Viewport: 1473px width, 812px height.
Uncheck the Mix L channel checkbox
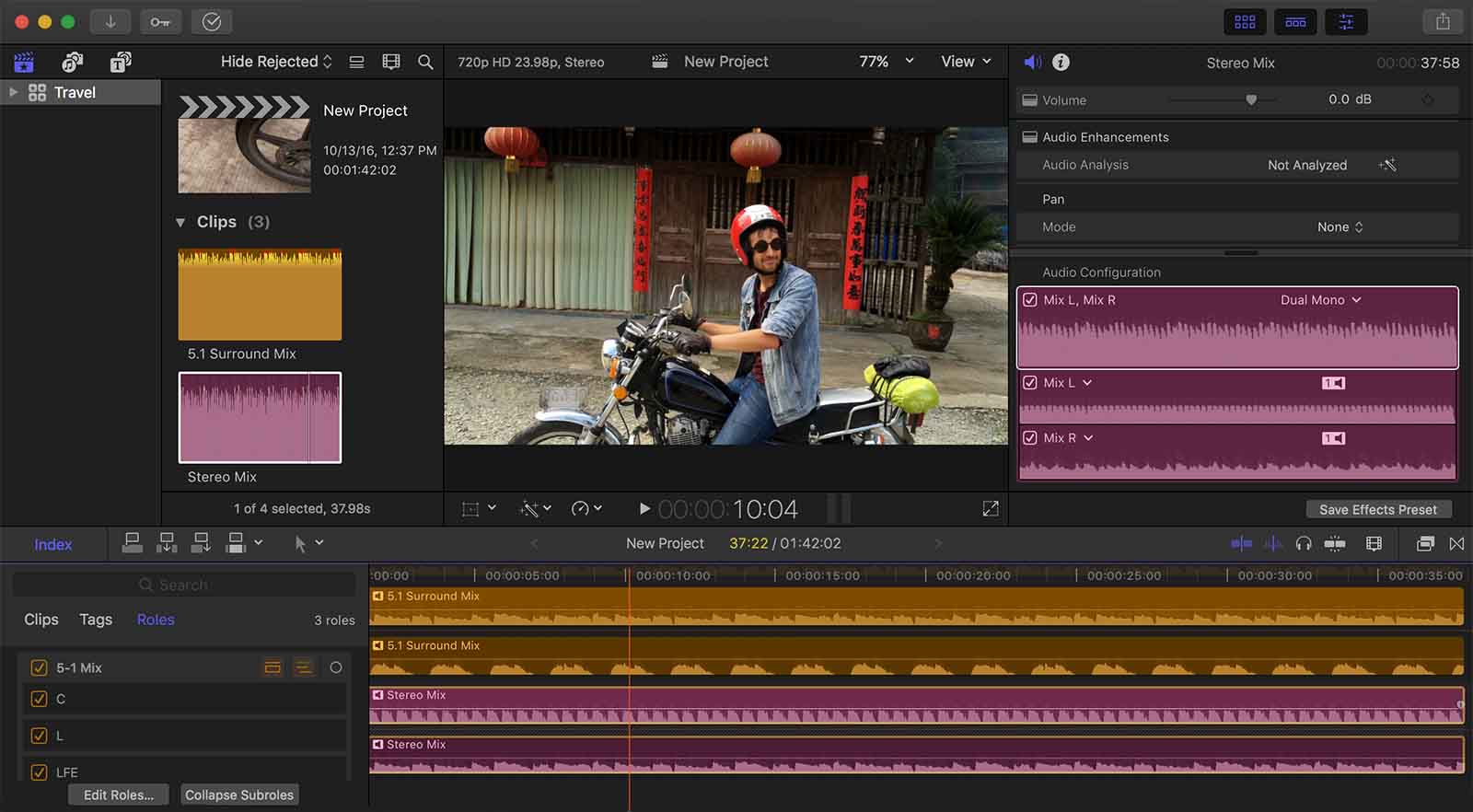pyautogui.click(x=1030, y=383)
